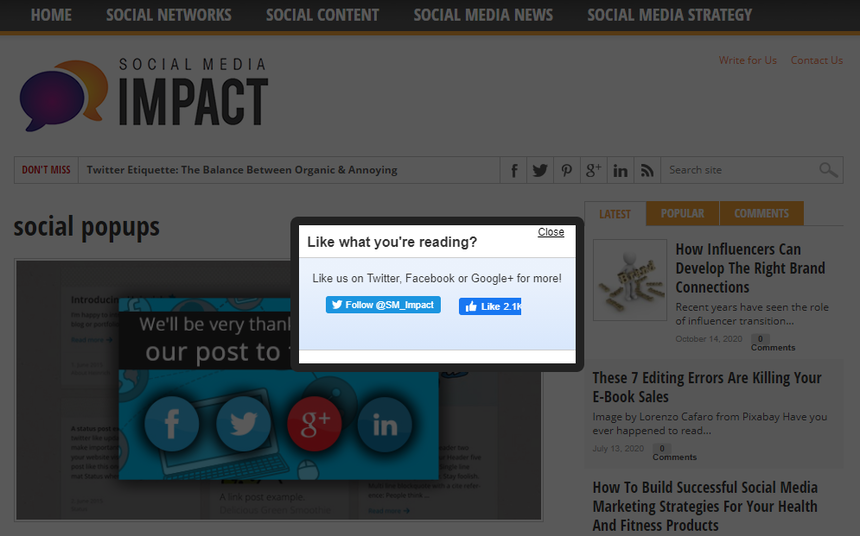Click the influencer article thumbnail image
860x536 pixels.
[x=630, y=280]
